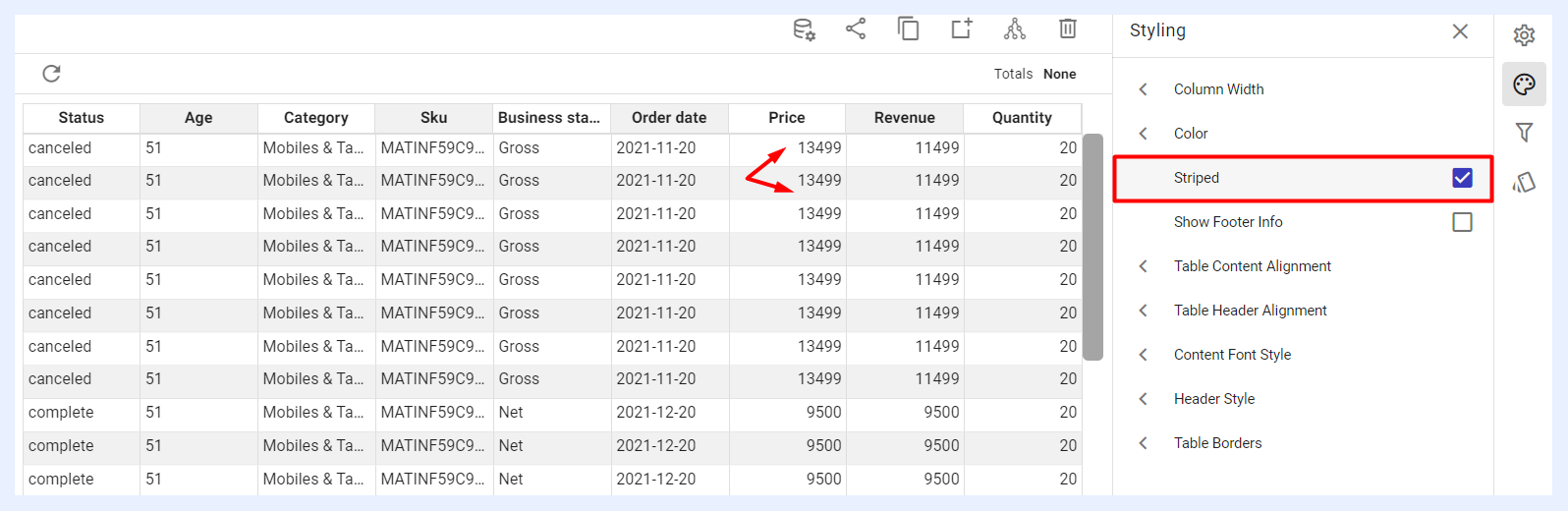Expand the Table Header Alignment chevron

tap(1143, 311)
